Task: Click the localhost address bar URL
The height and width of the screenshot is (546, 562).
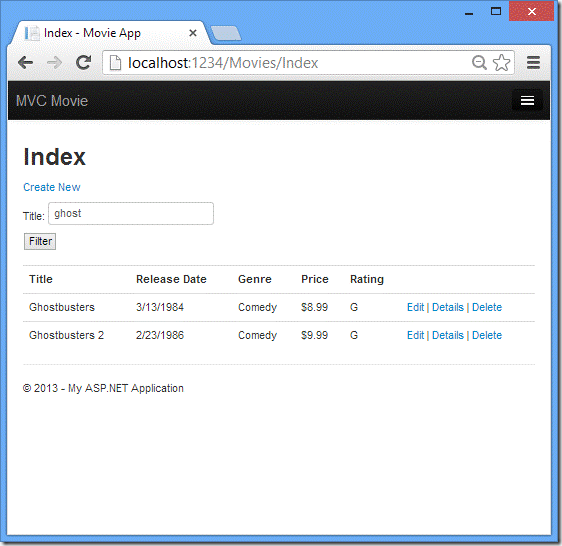Action: click(223, 63)
